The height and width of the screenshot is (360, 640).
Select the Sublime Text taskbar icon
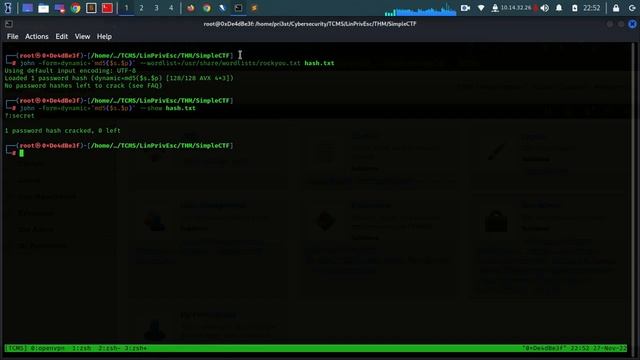tap(254, 8)
